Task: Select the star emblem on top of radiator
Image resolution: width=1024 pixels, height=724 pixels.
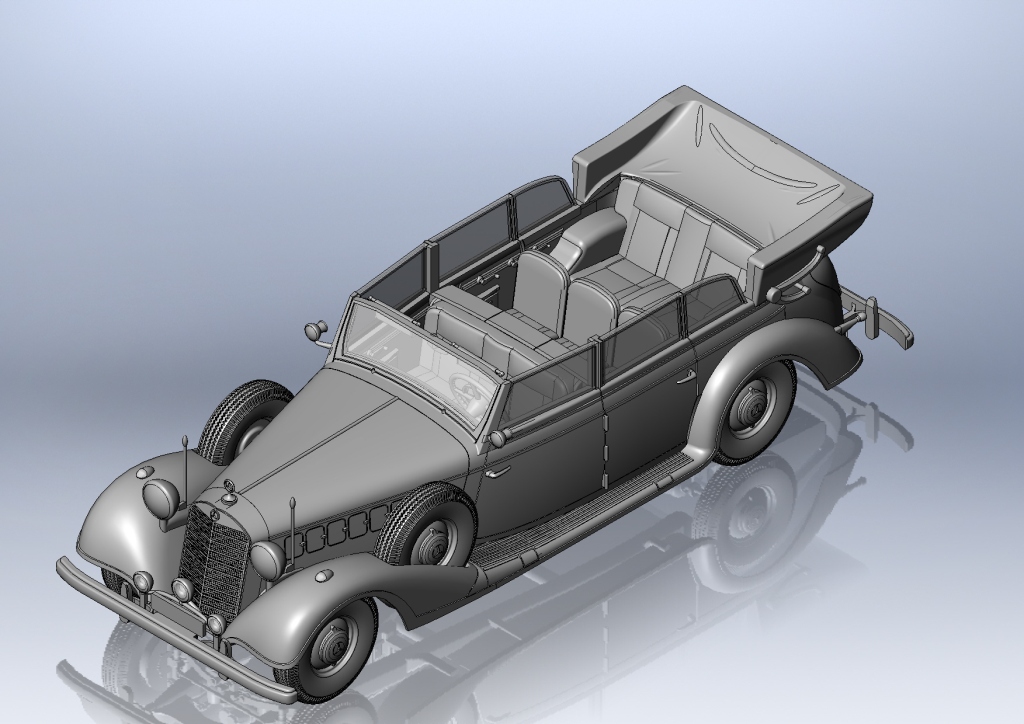Action: click(x=230, y=487)
